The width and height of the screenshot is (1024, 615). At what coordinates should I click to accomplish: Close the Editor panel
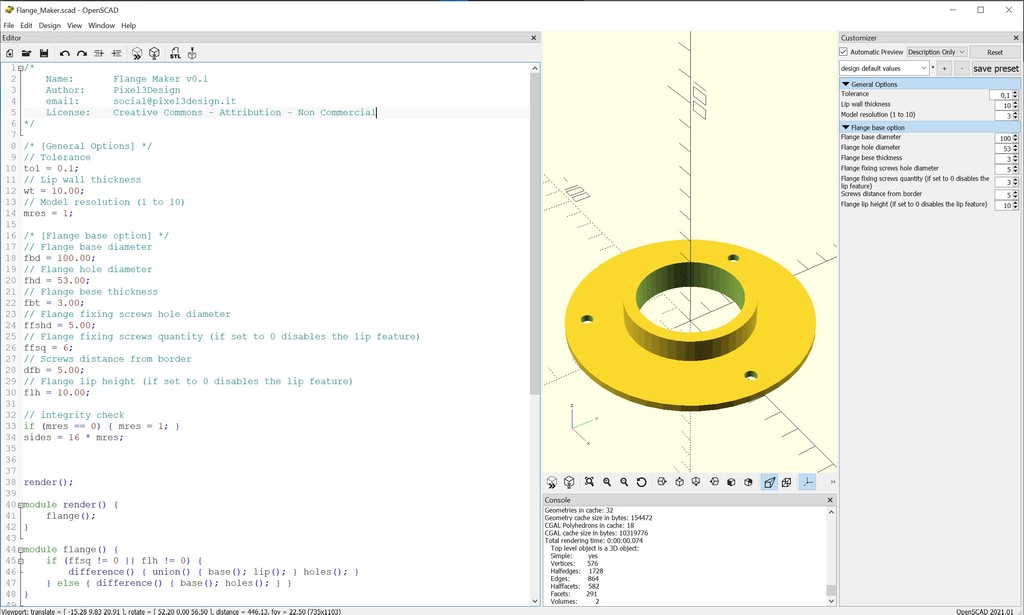tap(534, 38)
